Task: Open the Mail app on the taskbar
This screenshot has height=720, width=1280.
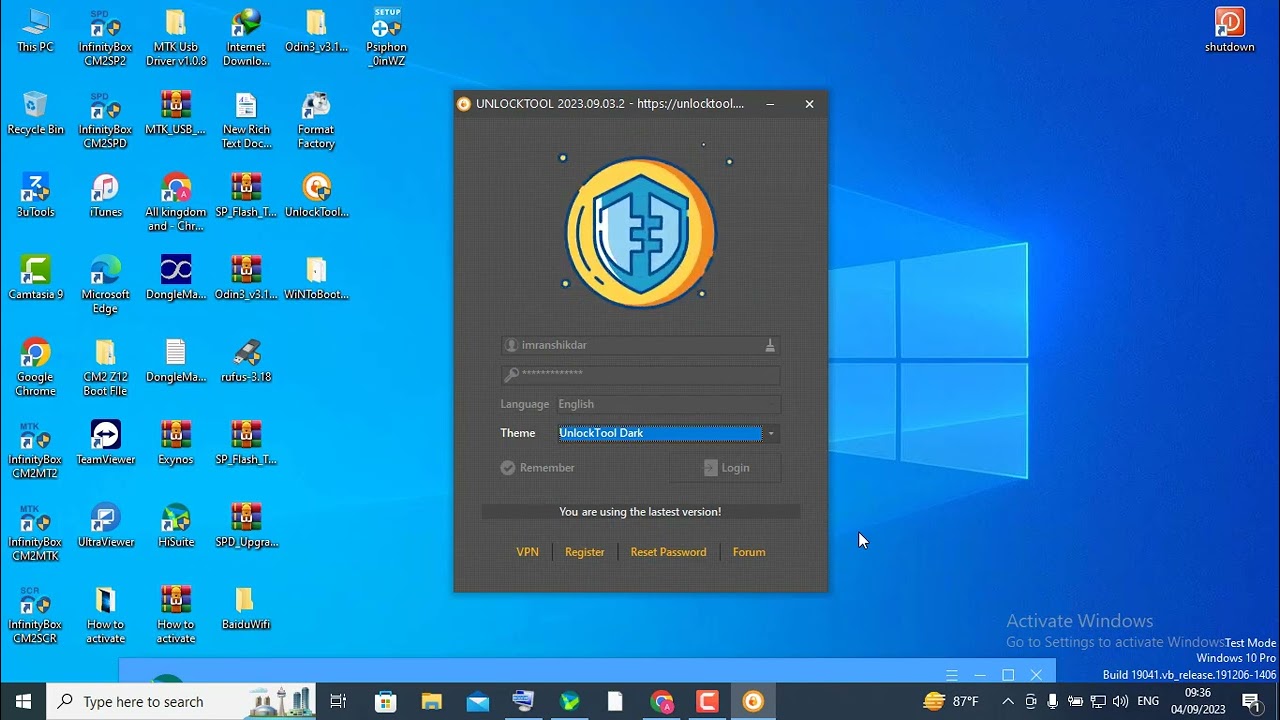Action: coord(478,702)
